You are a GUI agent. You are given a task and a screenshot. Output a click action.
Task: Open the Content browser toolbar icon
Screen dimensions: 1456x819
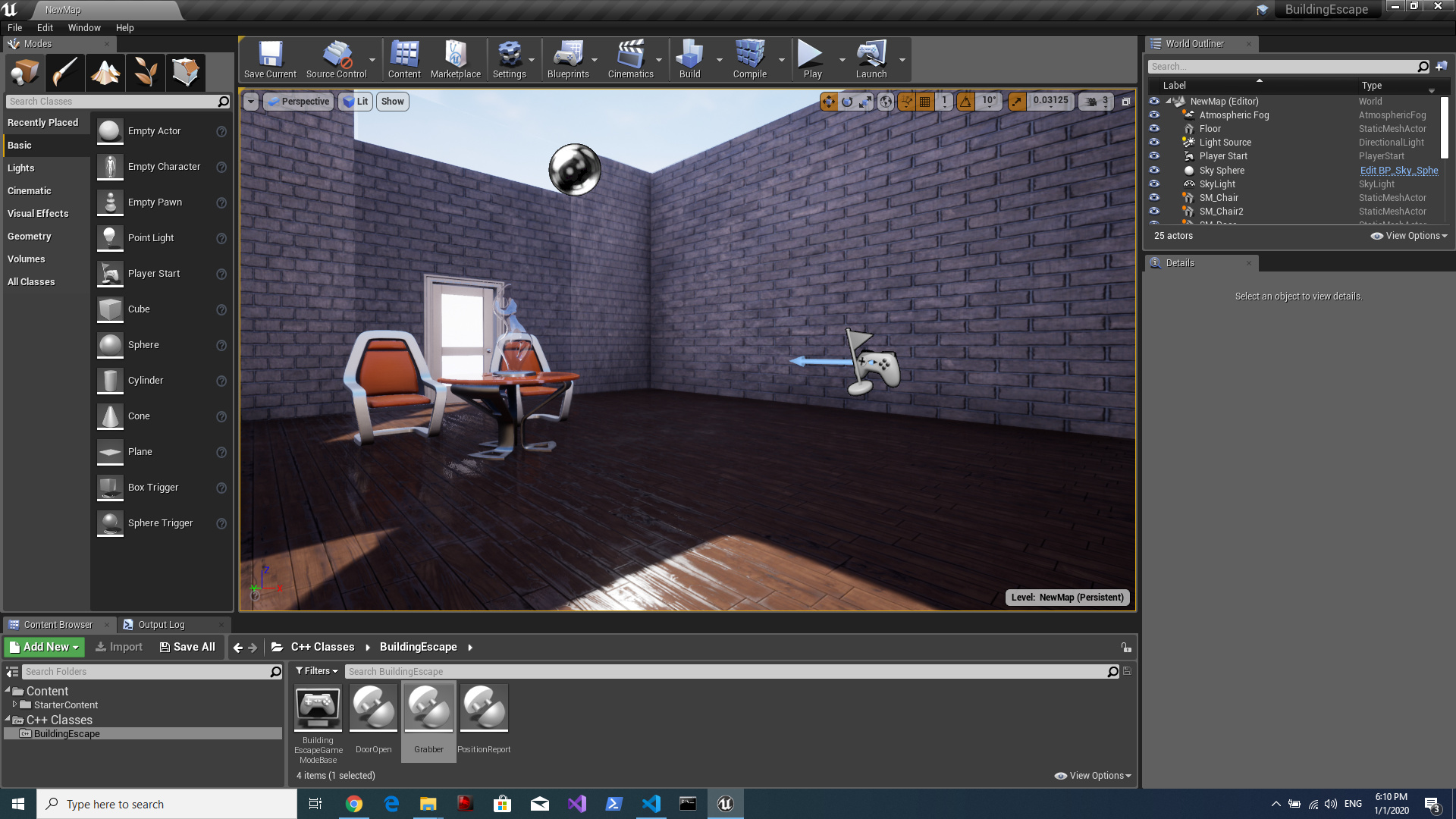[404, 59]
